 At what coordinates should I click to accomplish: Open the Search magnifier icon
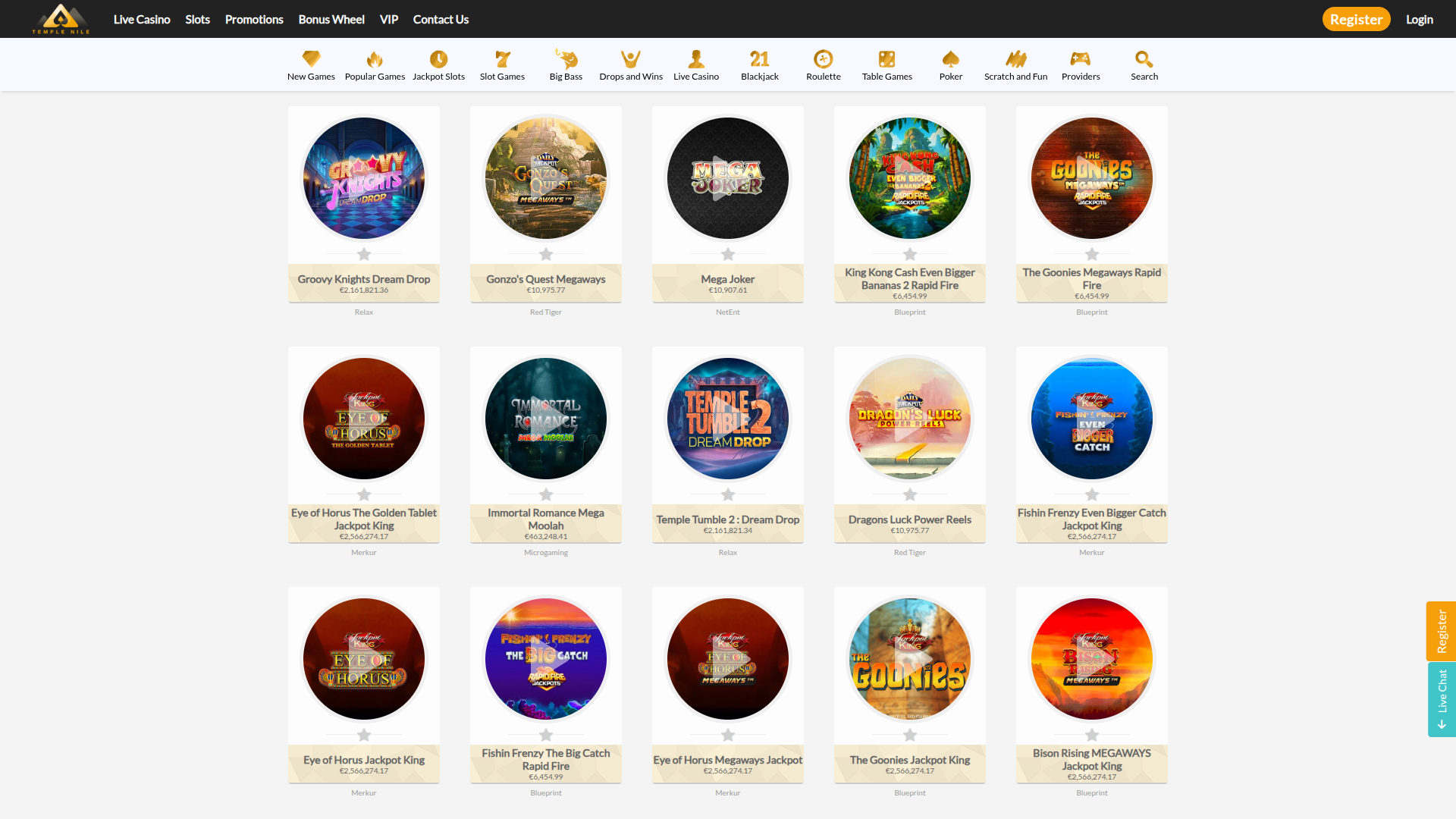click(1144, 59)
